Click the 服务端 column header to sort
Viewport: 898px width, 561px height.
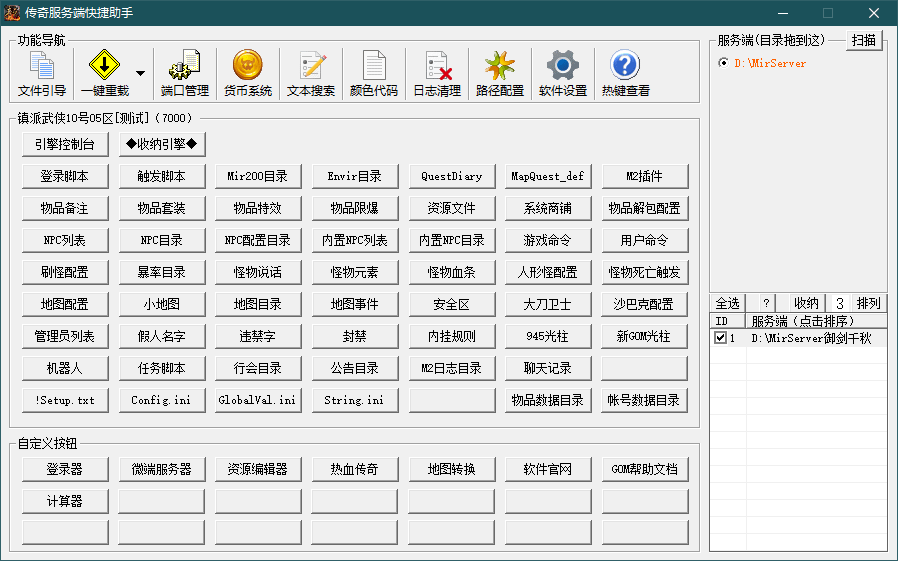pos(815,321)
